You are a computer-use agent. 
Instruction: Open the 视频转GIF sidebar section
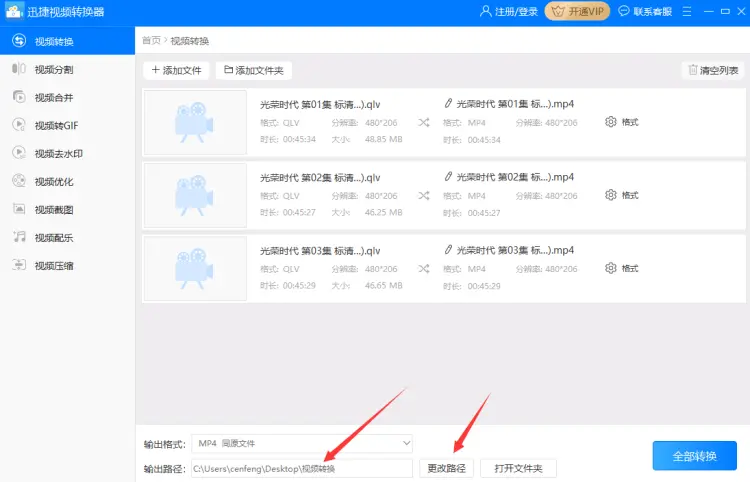[x=67, y=125]
